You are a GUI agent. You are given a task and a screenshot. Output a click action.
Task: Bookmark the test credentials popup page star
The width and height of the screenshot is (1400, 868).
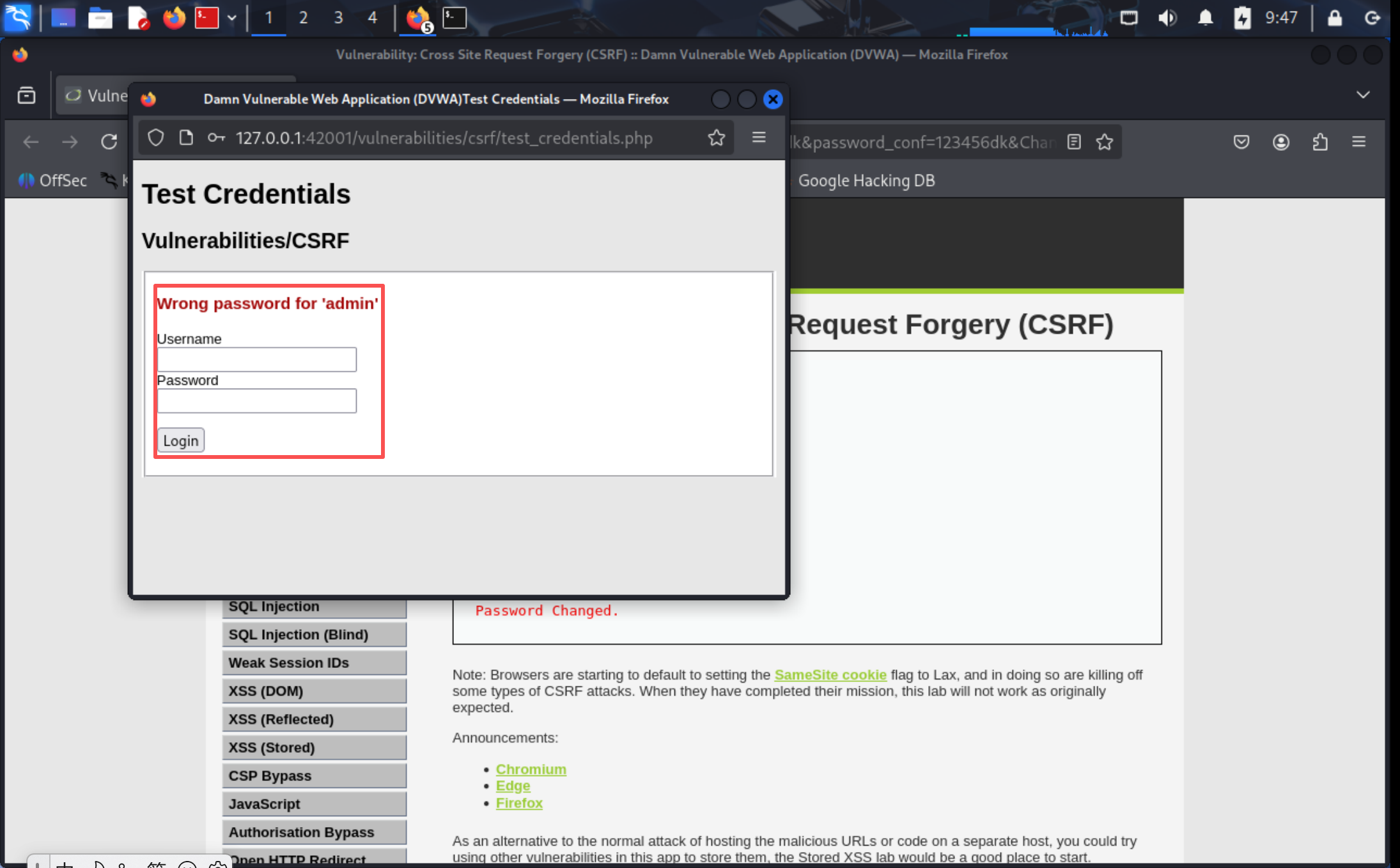click(x=716, y=138)
